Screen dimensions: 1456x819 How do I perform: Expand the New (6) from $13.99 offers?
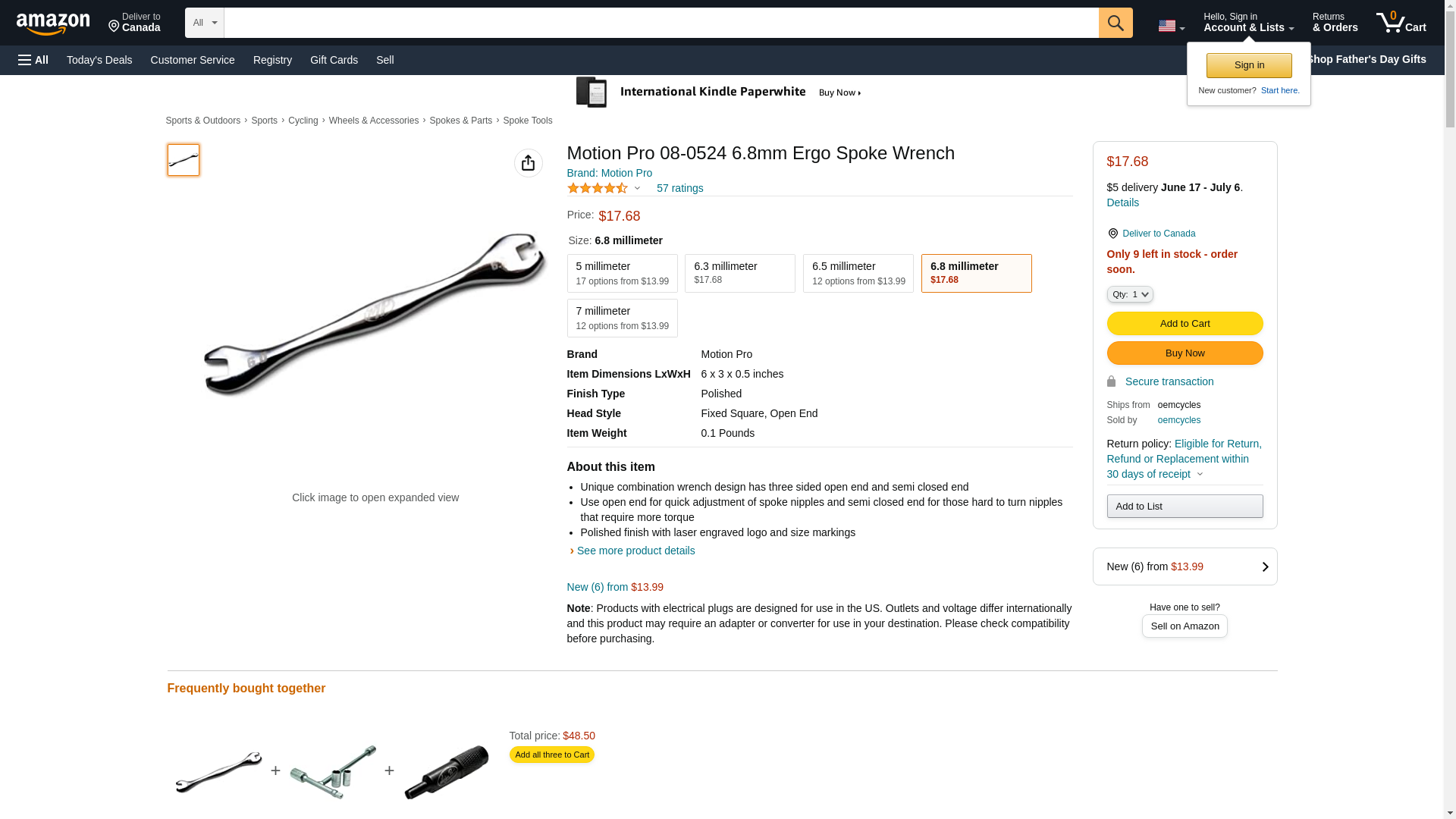tap(1184, 566)
